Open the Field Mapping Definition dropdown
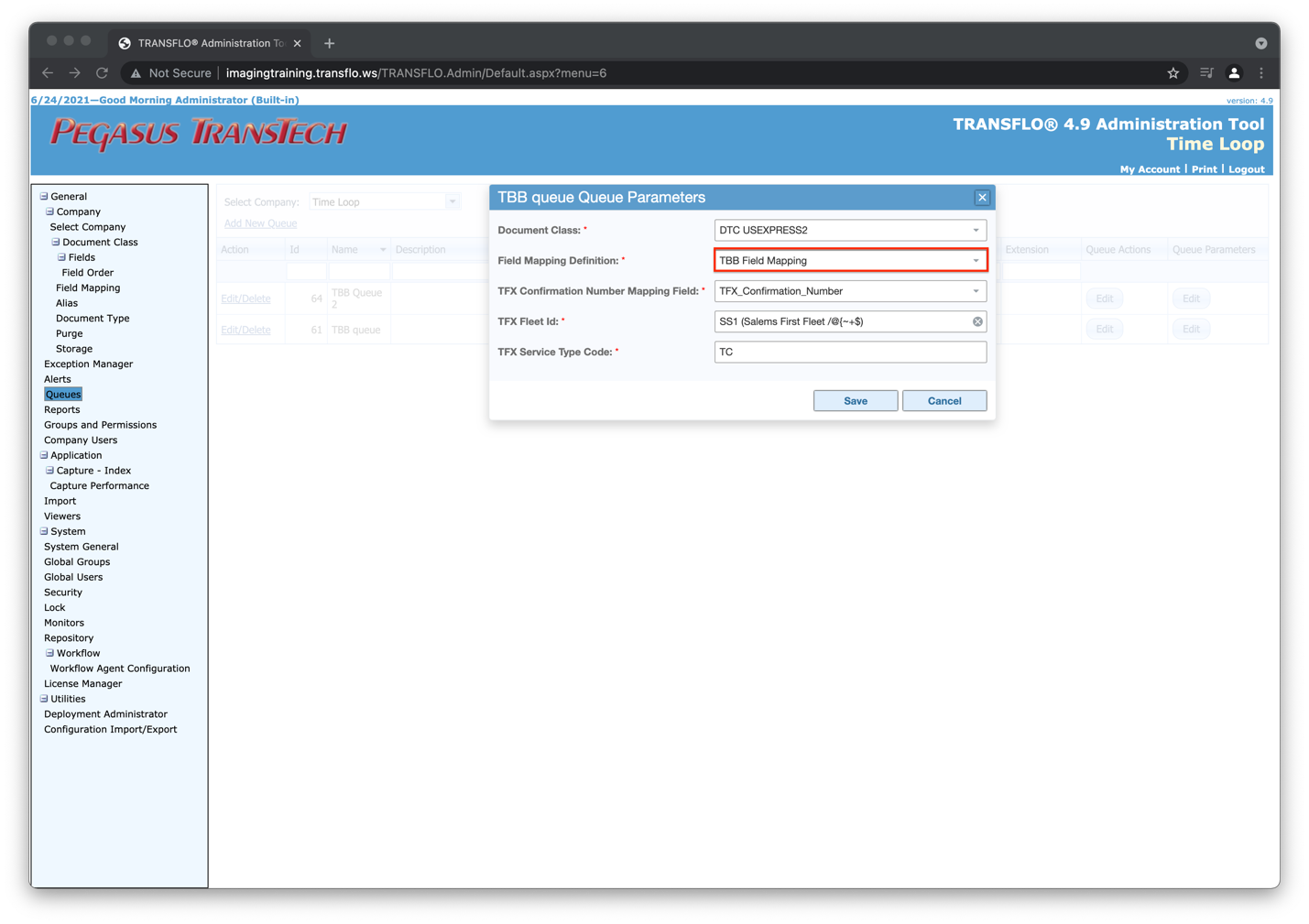The image size is (1309, 924). (976, 261)
